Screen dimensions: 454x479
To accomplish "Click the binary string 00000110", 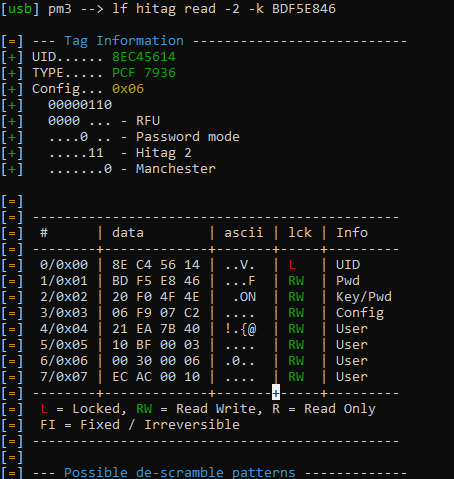I will click(x=80, y=105).
